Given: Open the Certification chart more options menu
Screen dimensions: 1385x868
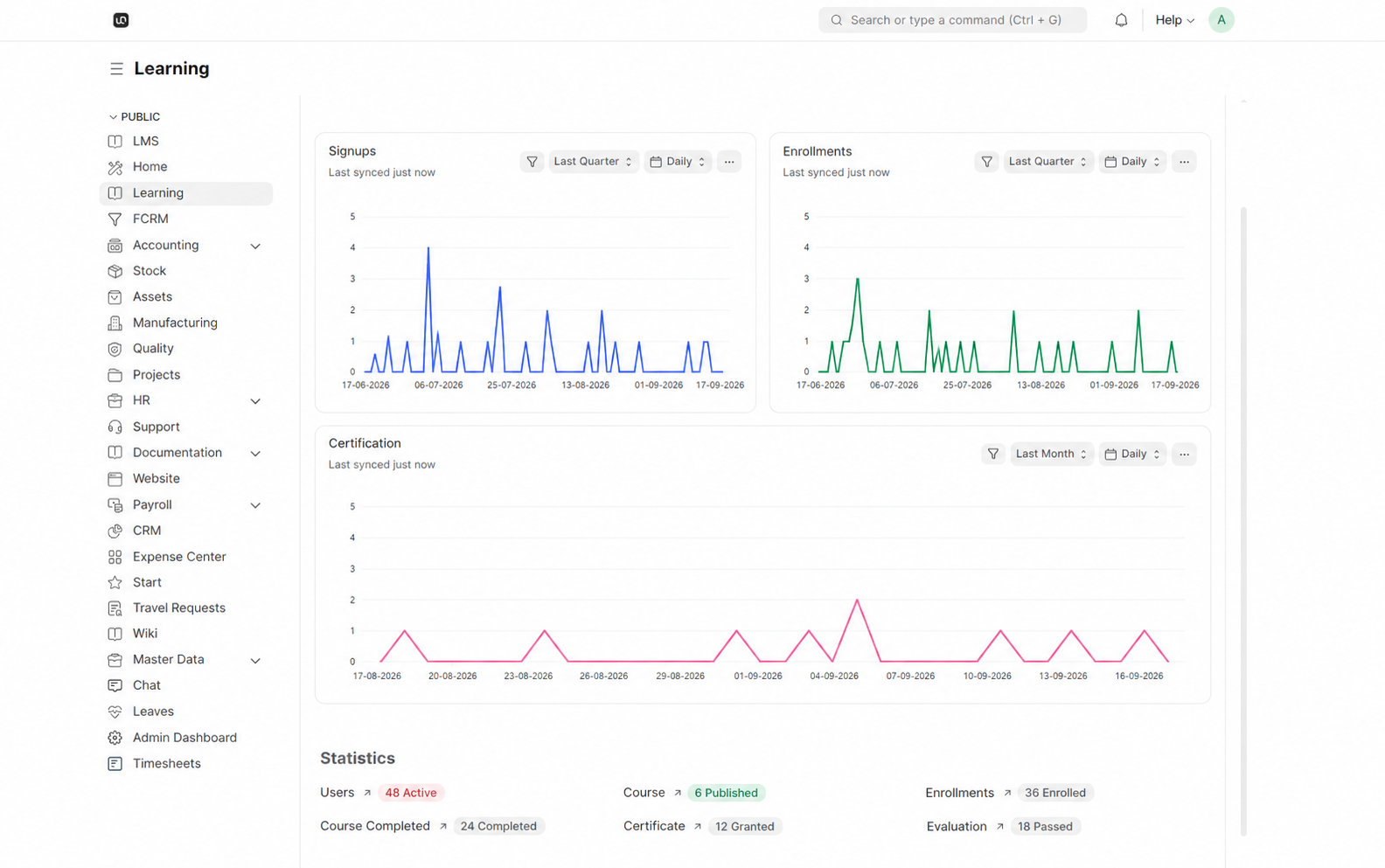Looking at the screenshot, I should 1184,454.
